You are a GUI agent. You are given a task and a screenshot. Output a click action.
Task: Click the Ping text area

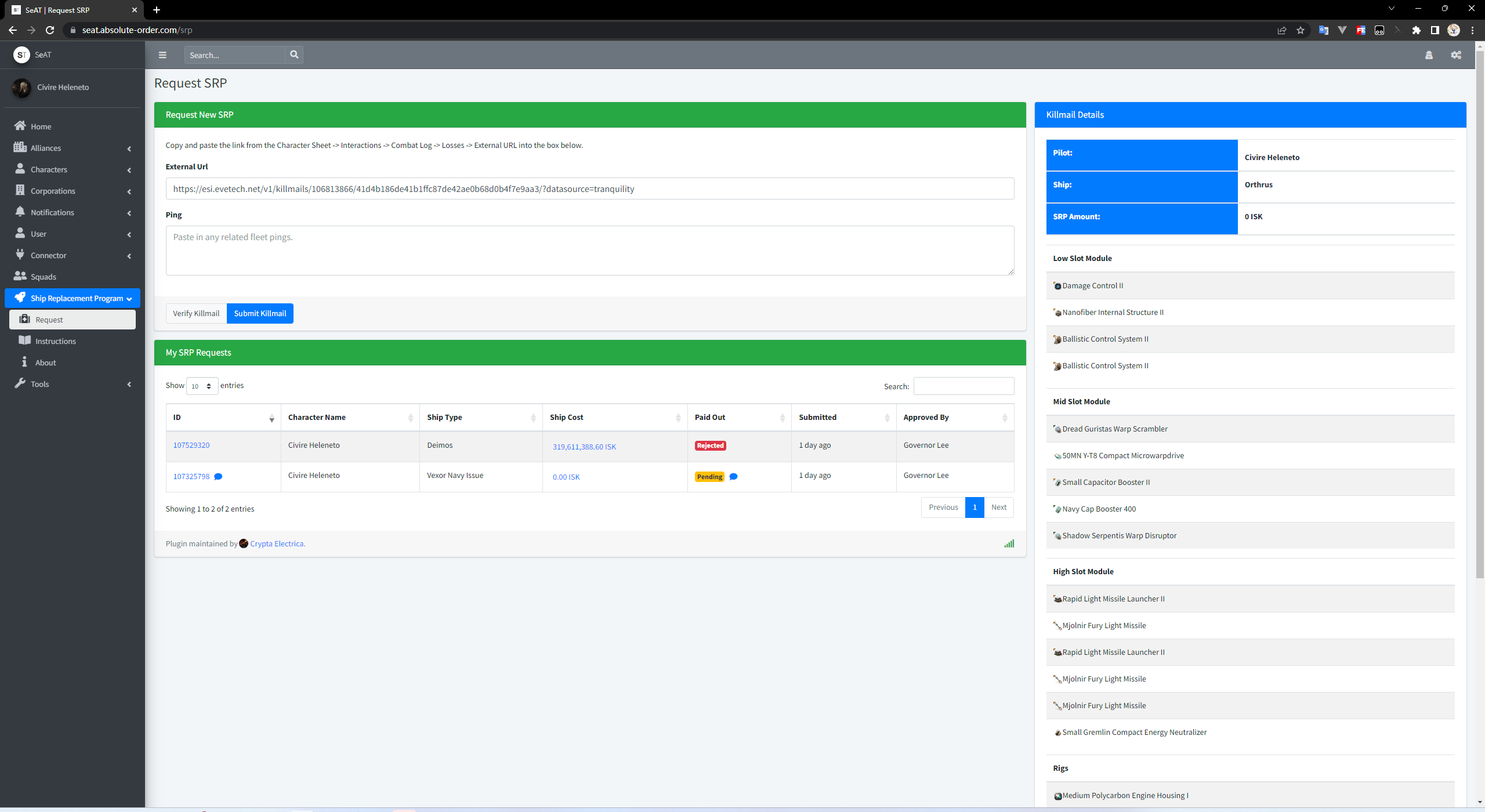(589, 251)
